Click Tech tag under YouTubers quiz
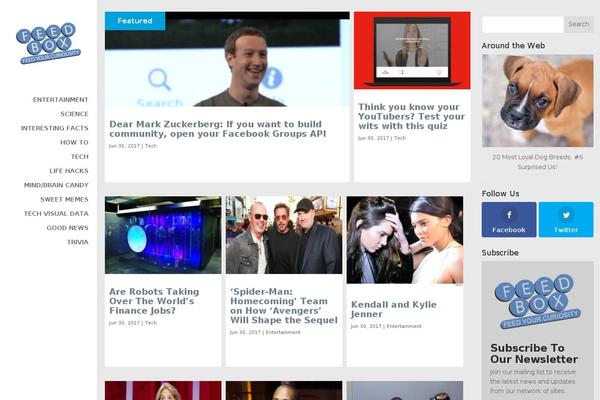Viewport: 600px width, 400px height. click(400, 138)
